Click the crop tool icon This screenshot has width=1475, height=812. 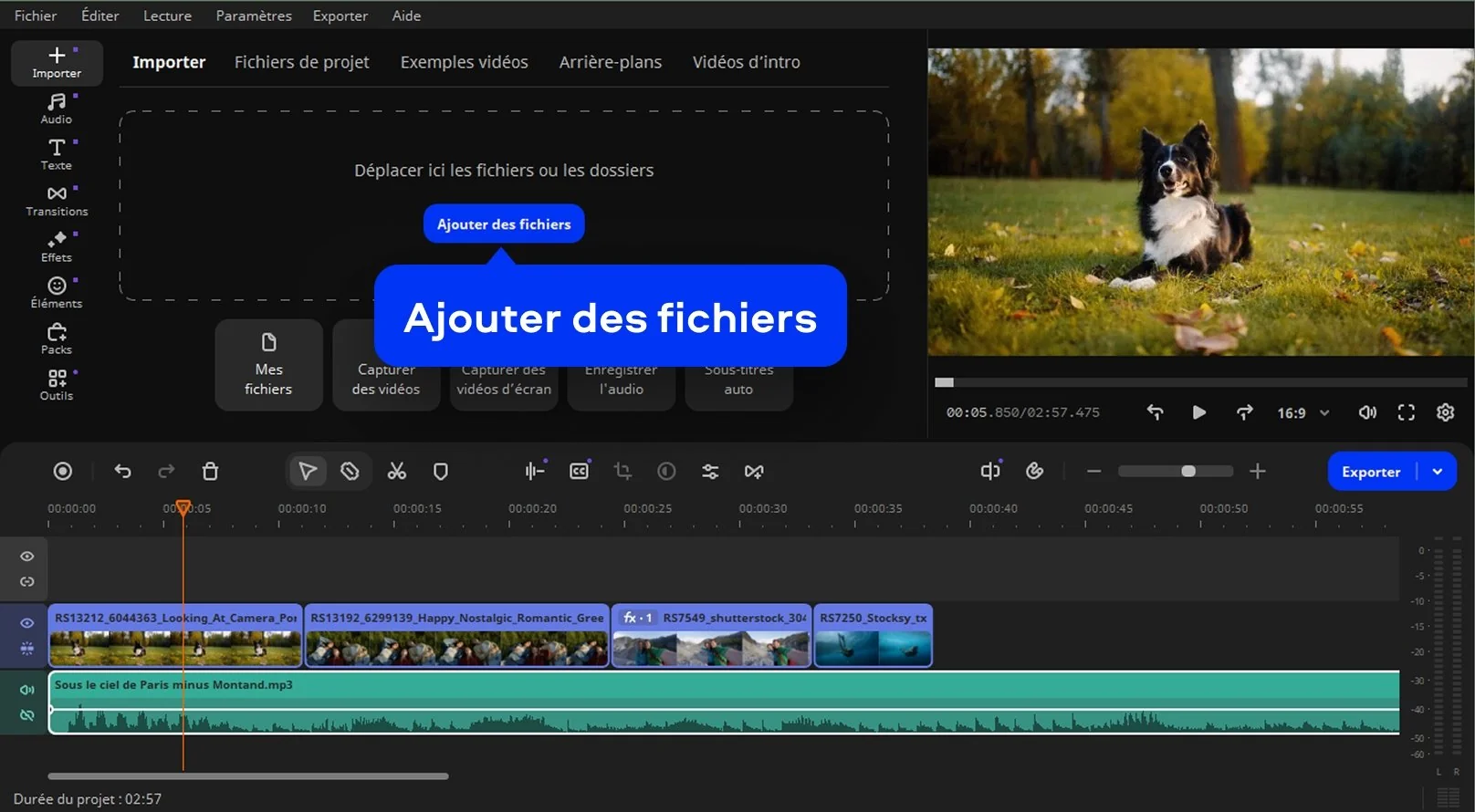tap(622, 471)
